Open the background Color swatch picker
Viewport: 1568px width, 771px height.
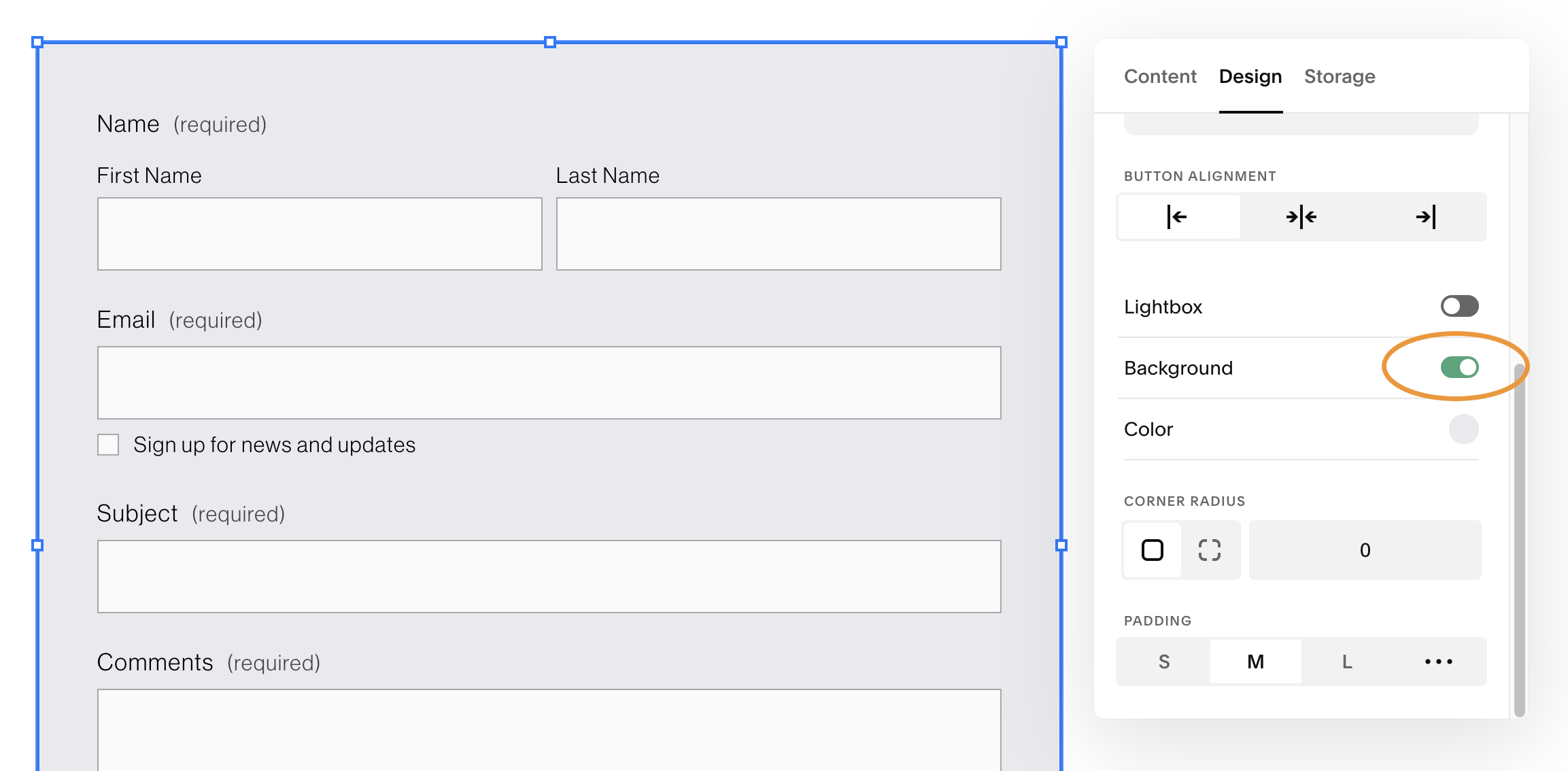(x=1464, y=429)
